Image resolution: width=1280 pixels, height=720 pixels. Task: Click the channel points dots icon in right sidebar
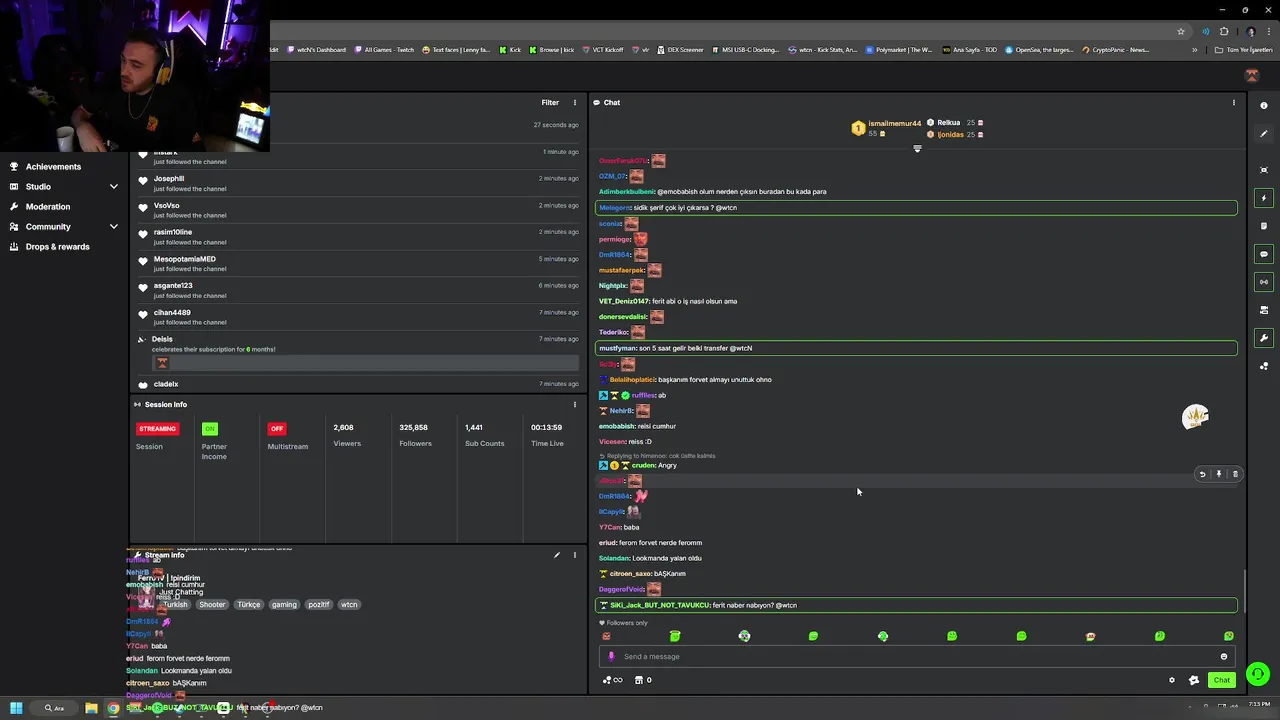(x=1264, y=366)
